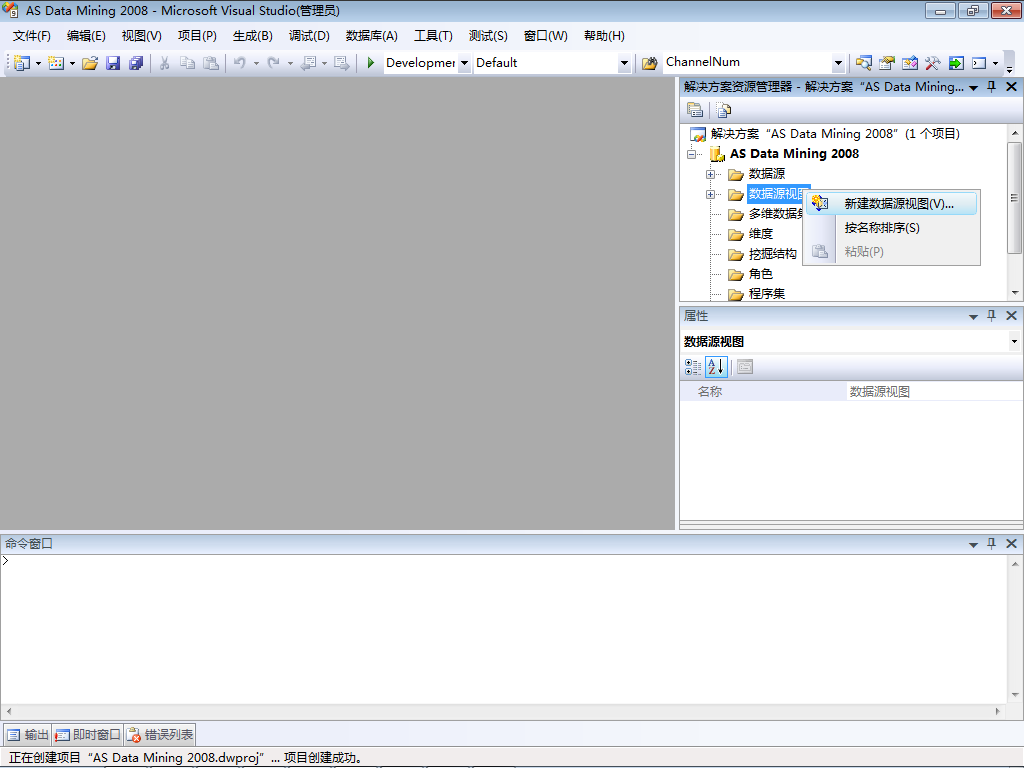Click the Navigate Backward icon
The image size is (1024, 768).
click(x=308, y=63)
